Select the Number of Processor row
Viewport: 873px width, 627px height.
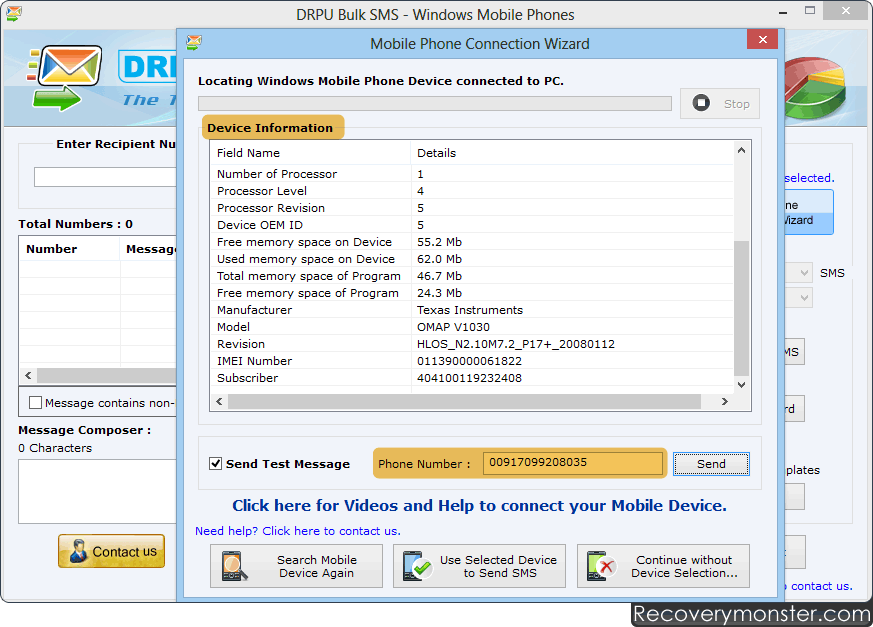(472, 174)
